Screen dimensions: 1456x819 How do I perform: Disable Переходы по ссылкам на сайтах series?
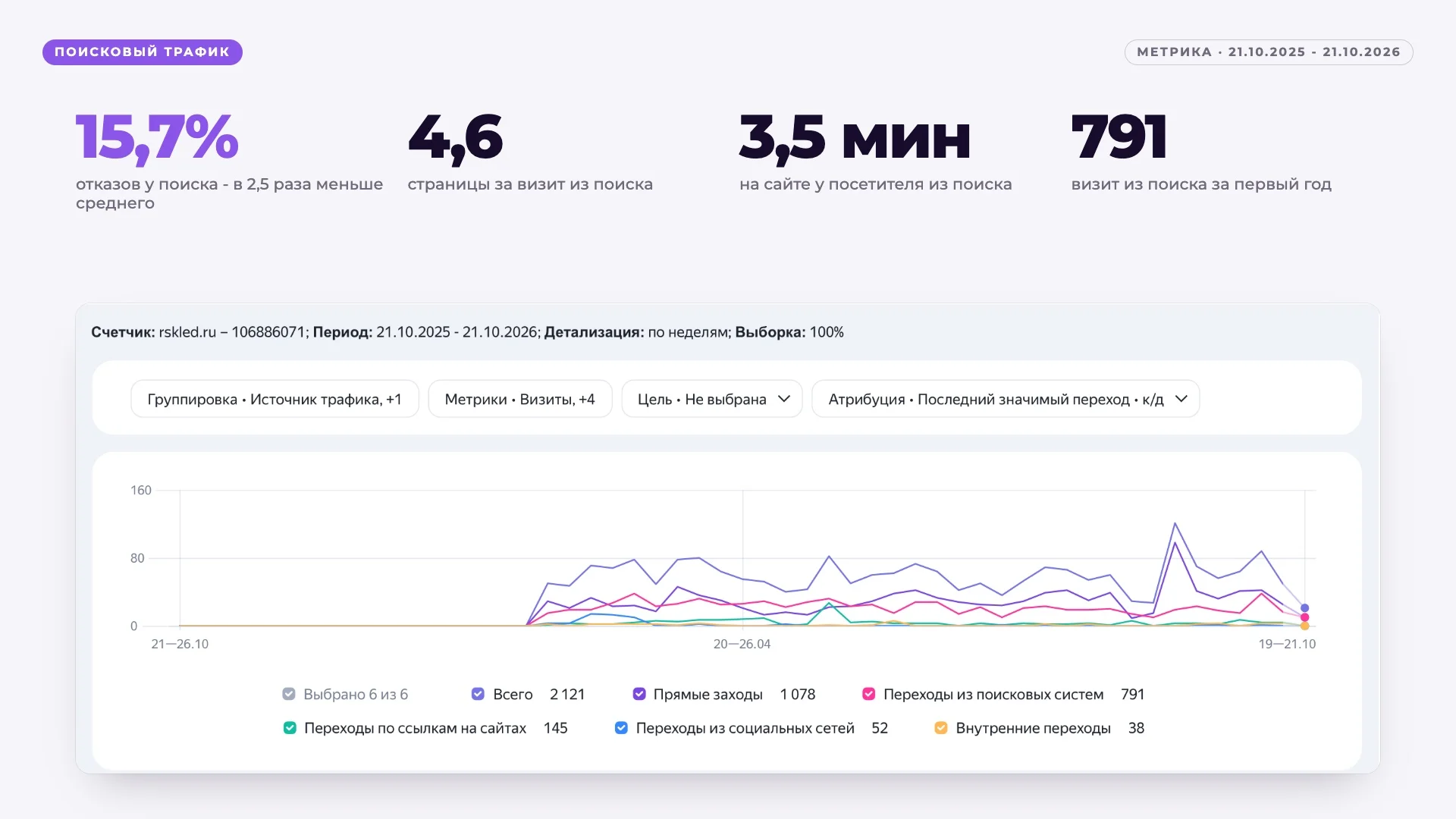click(x=290, y=728)
